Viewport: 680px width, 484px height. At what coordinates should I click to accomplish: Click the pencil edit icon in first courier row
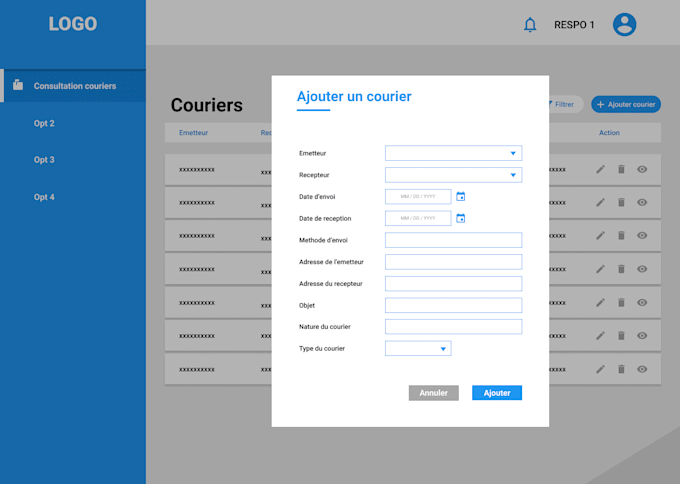coord(600,169)
